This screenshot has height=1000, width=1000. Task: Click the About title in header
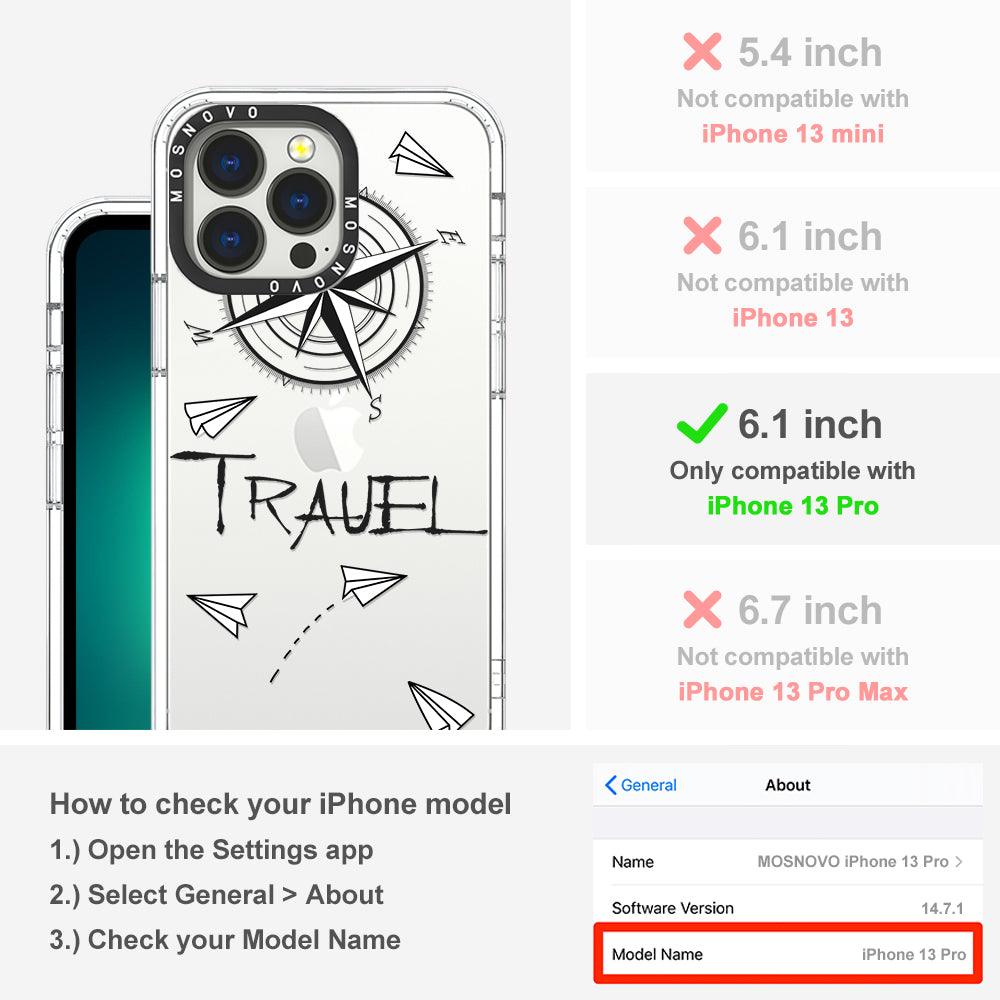(788, 785)
